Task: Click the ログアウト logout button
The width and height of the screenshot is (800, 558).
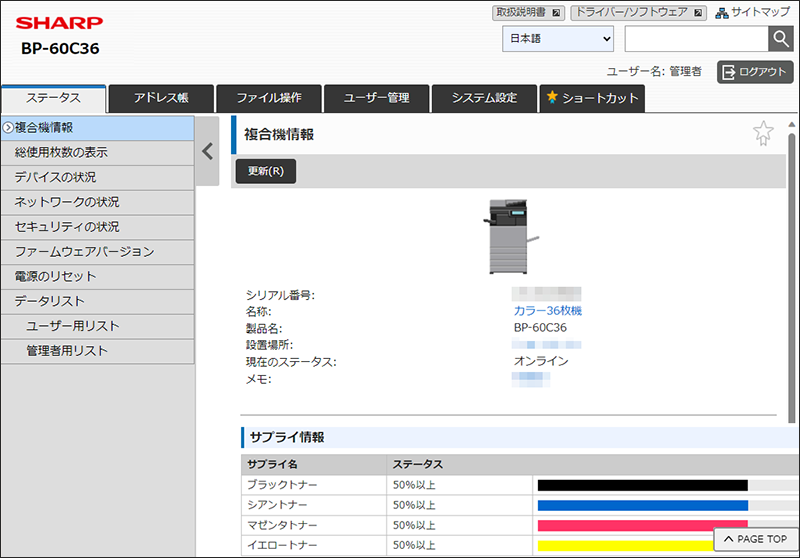Action: pos(754,72)
